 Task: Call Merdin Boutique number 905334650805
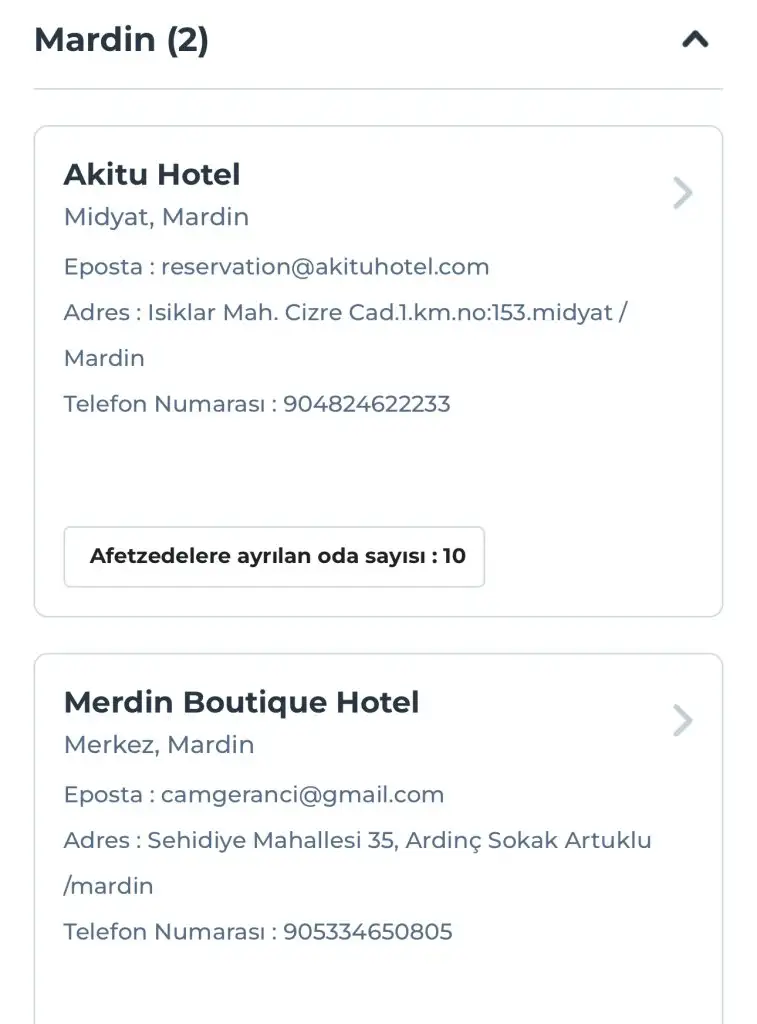click(x=367, y=932)
